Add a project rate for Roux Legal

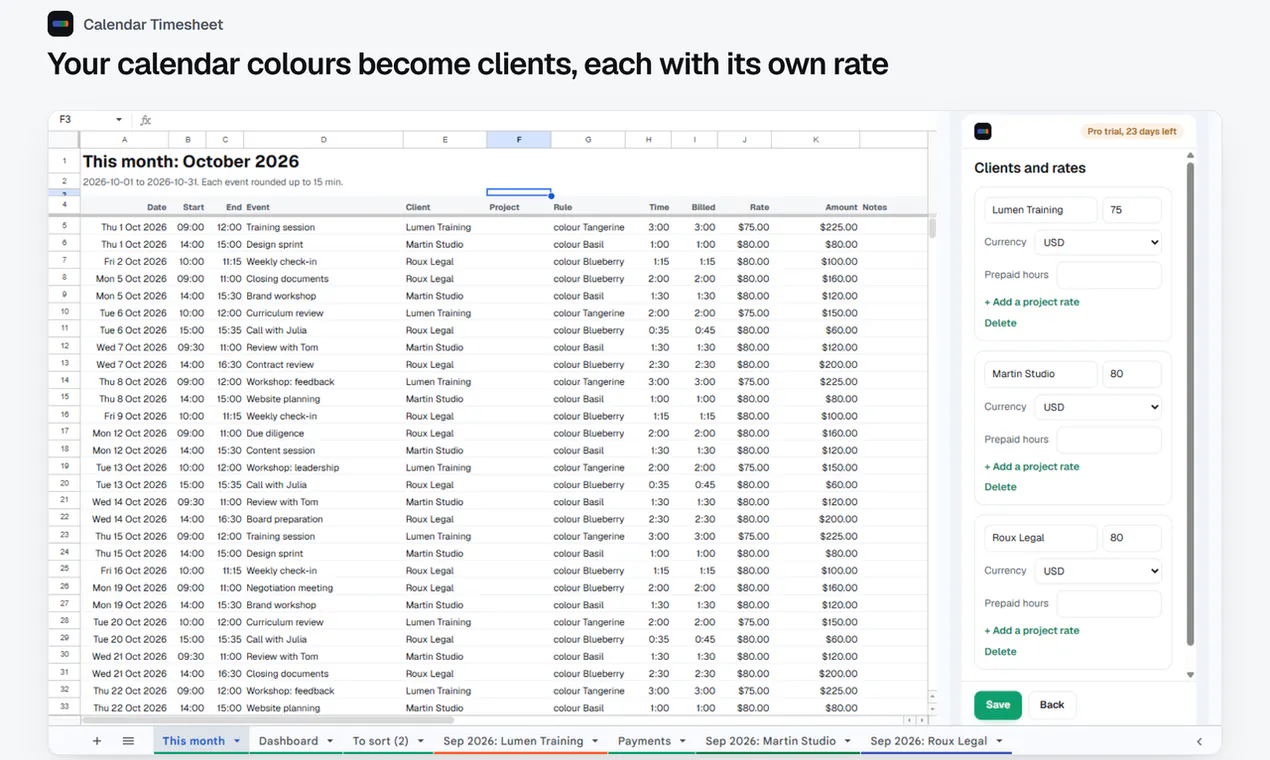click(1032, 631)
